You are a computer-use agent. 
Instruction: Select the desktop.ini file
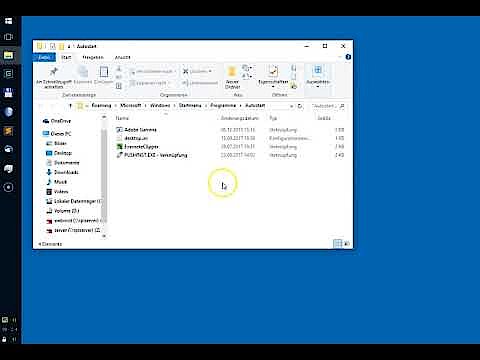[x=136, y=138]
